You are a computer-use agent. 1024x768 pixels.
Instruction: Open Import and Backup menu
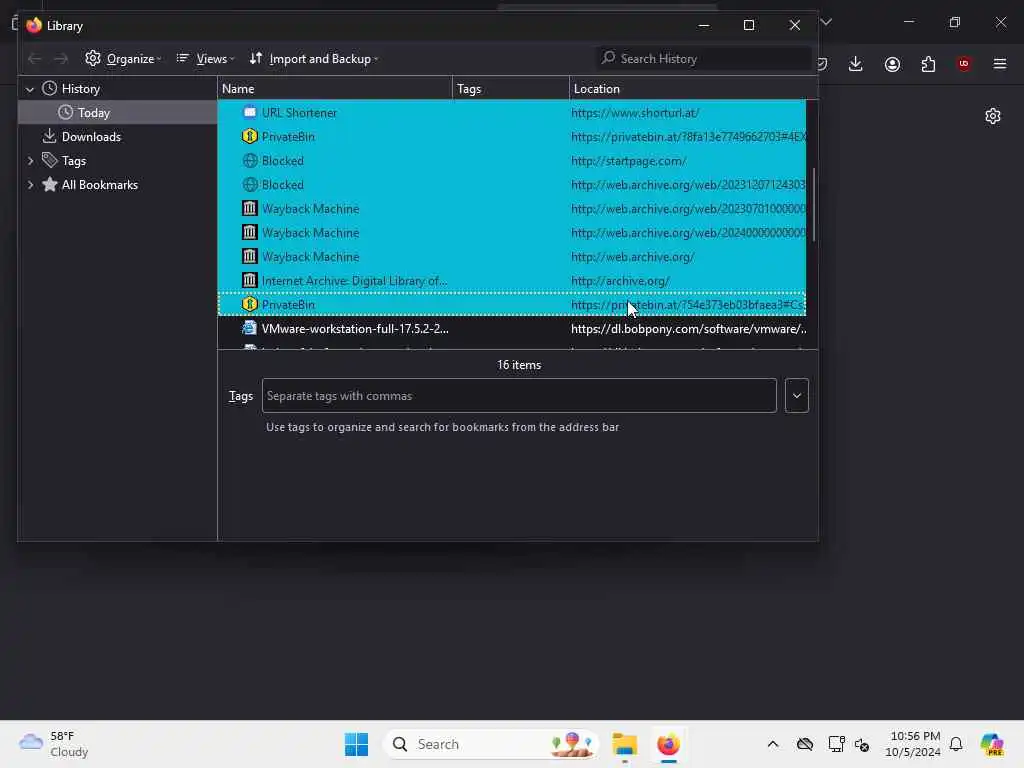[x=314, y=59]
